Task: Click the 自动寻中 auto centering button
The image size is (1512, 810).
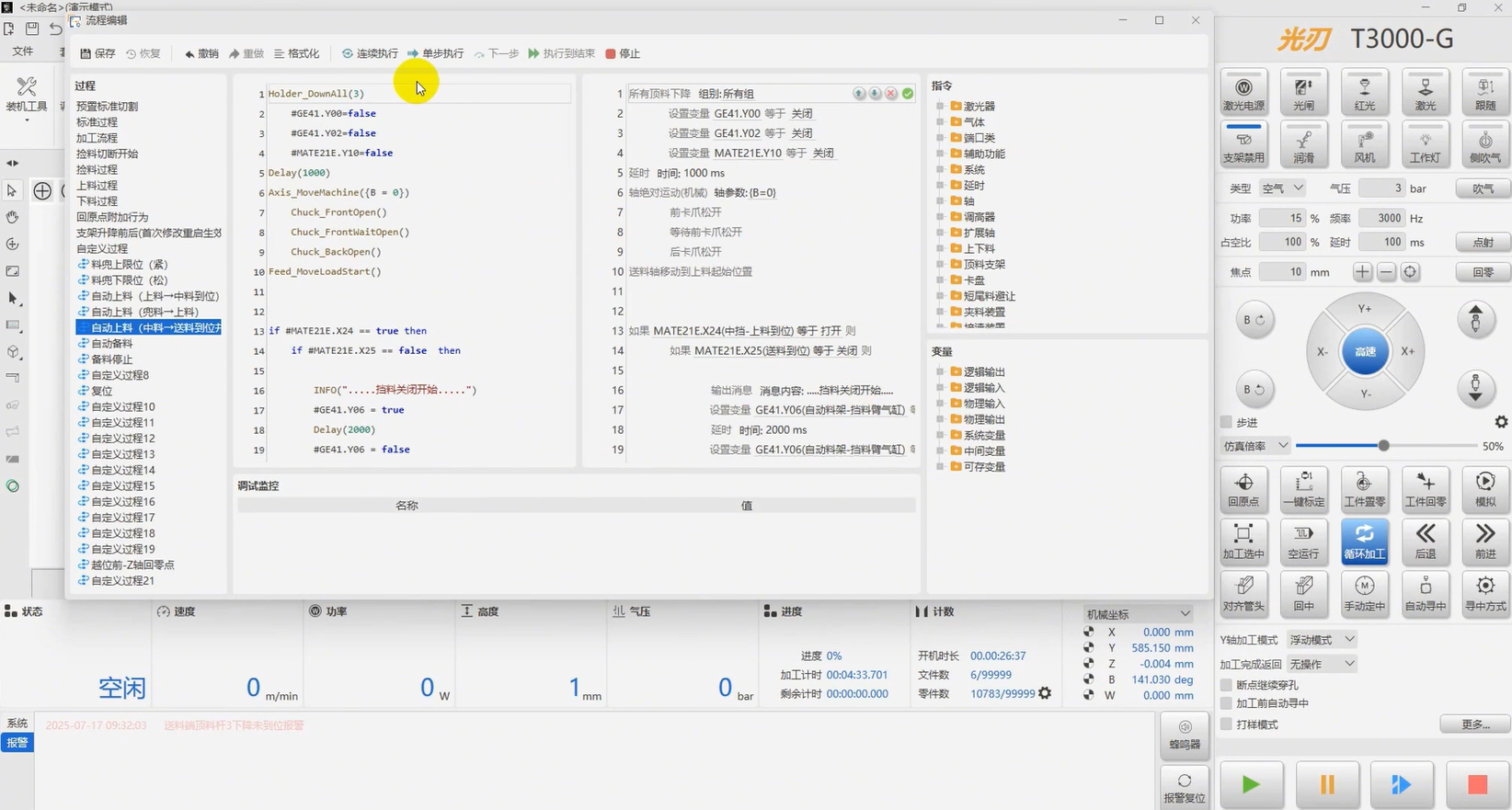Action: [x=1425, y=594]
